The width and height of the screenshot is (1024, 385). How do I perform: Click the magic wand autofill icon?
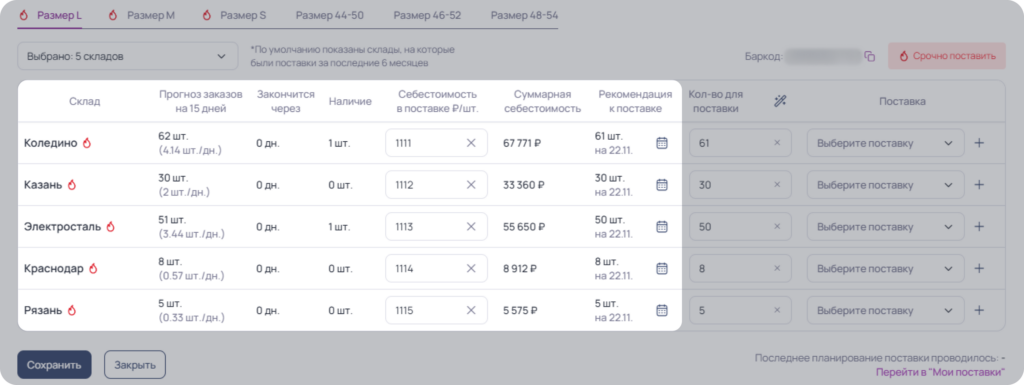(780, 101)
